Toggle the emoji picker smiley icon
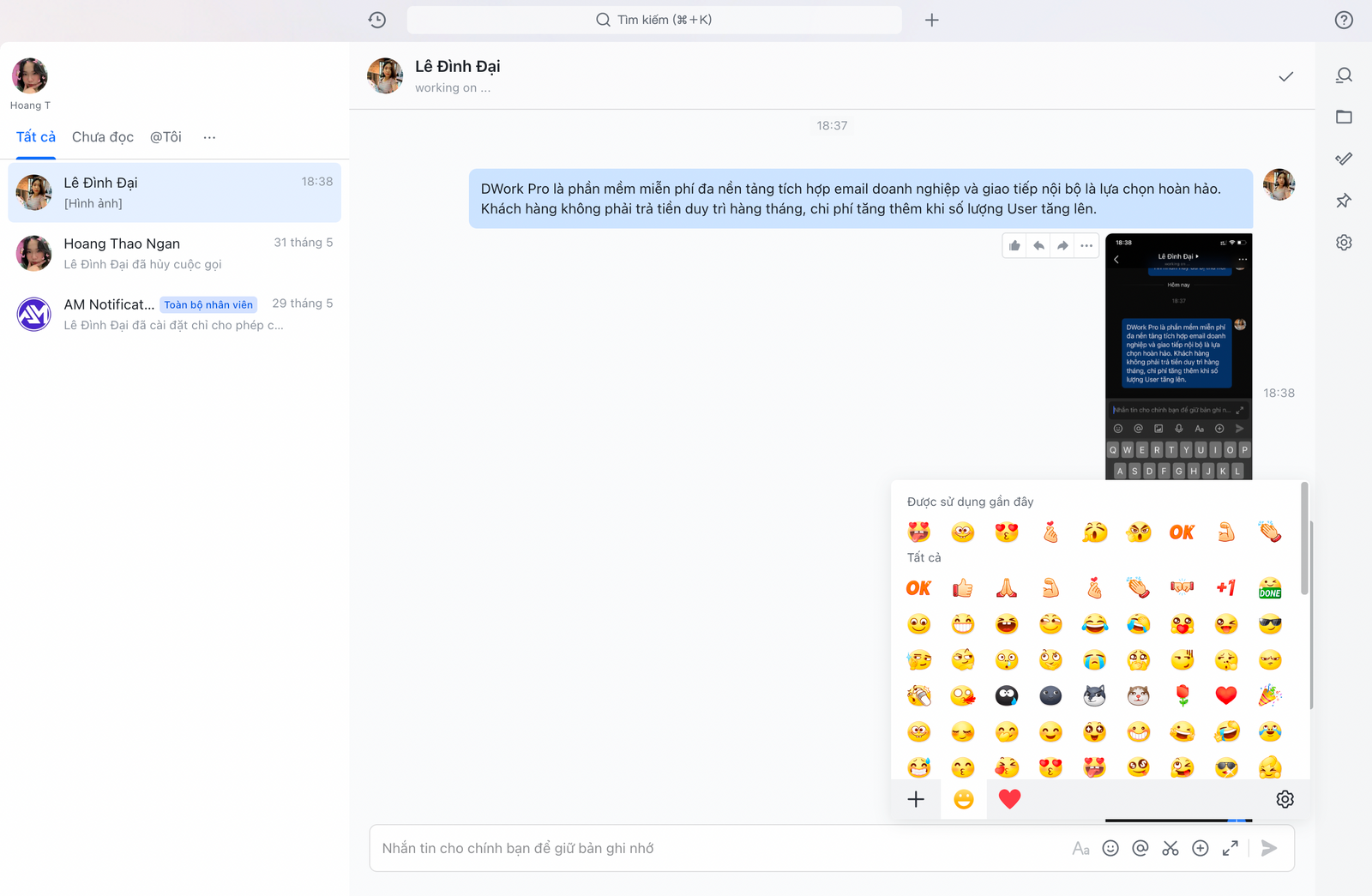The width and height of the screenshot is (1372, 896). click(1110, 848)
